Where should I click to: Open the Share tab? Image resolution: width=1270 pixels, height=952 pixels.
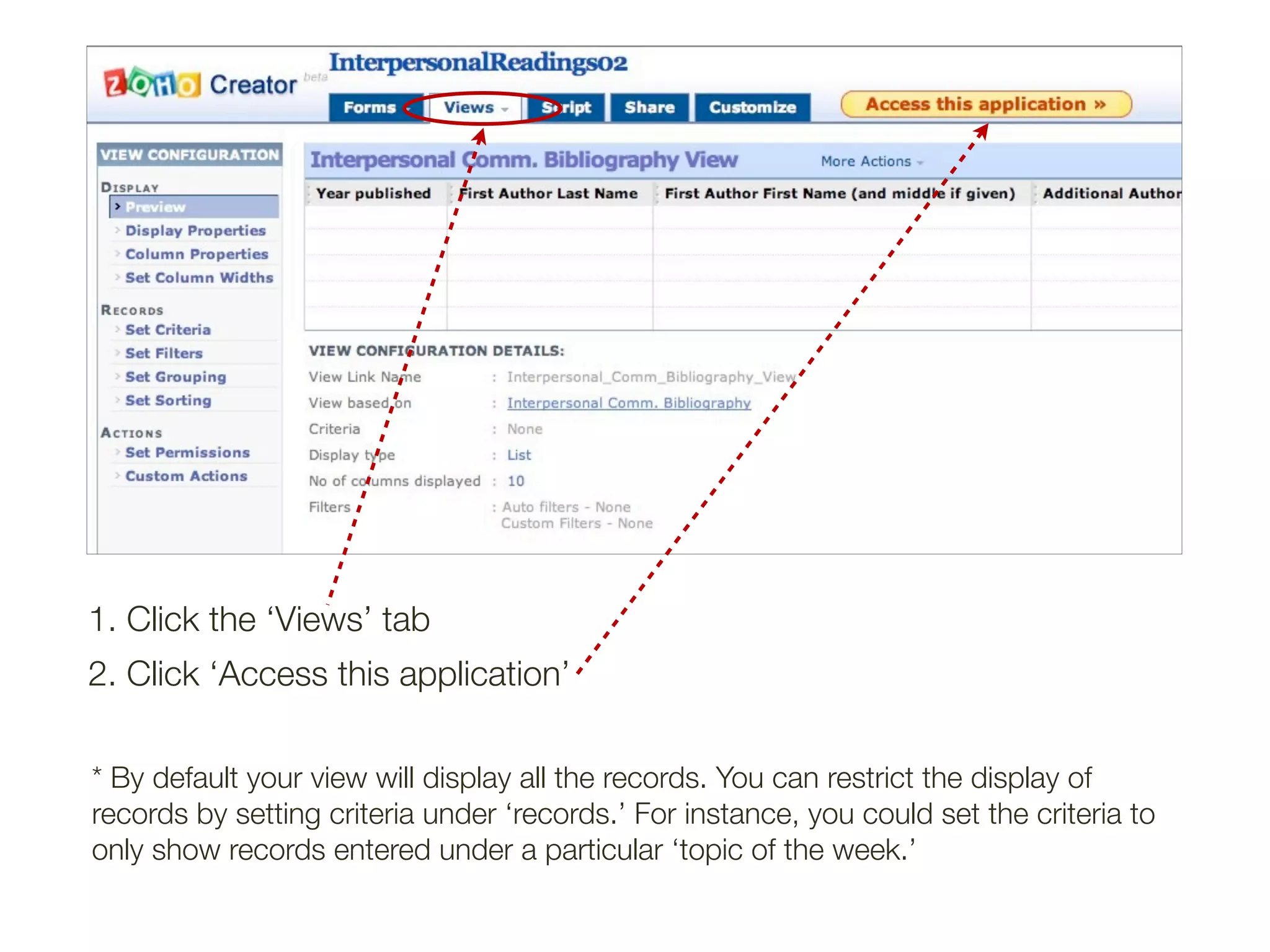pos(649,108)
